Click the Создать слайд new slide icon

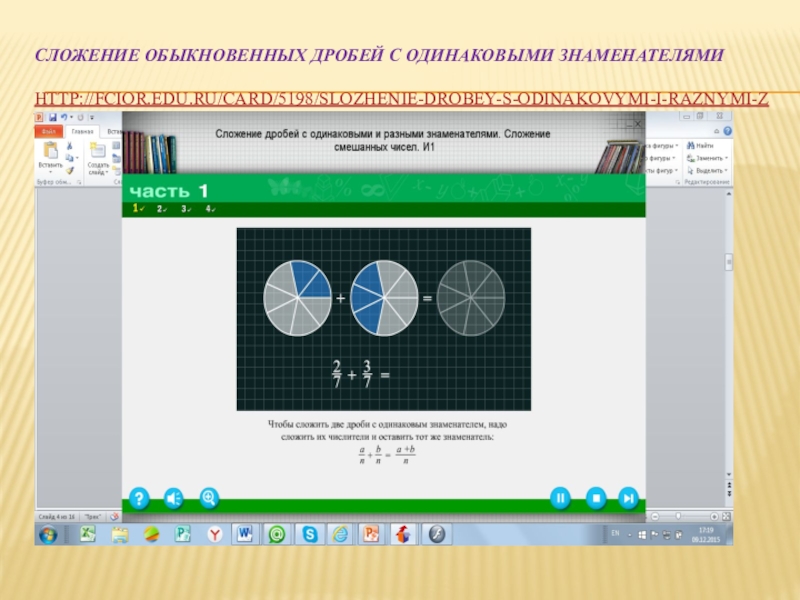tap(97, 151)
